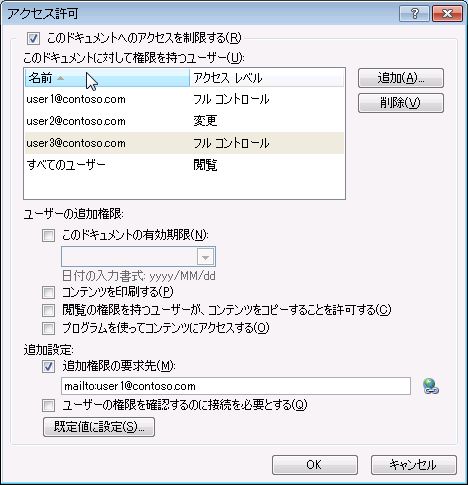The width and height of the screenshot is (468, 485).
Task: Confirm with the OK button
Action: (315, 465)
